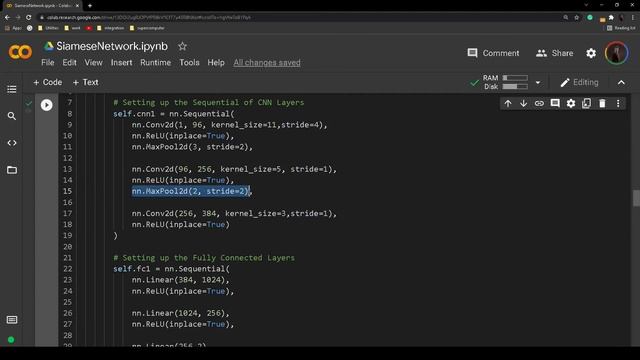Star the SiameseNetwork.ipynb notebook

[x=182, y=47]
